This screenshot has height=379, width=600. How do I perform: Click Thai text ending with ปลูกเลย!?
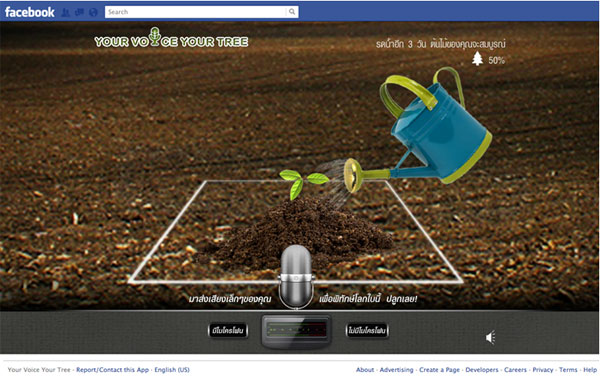pyautogui.click(x=368, y=299)
